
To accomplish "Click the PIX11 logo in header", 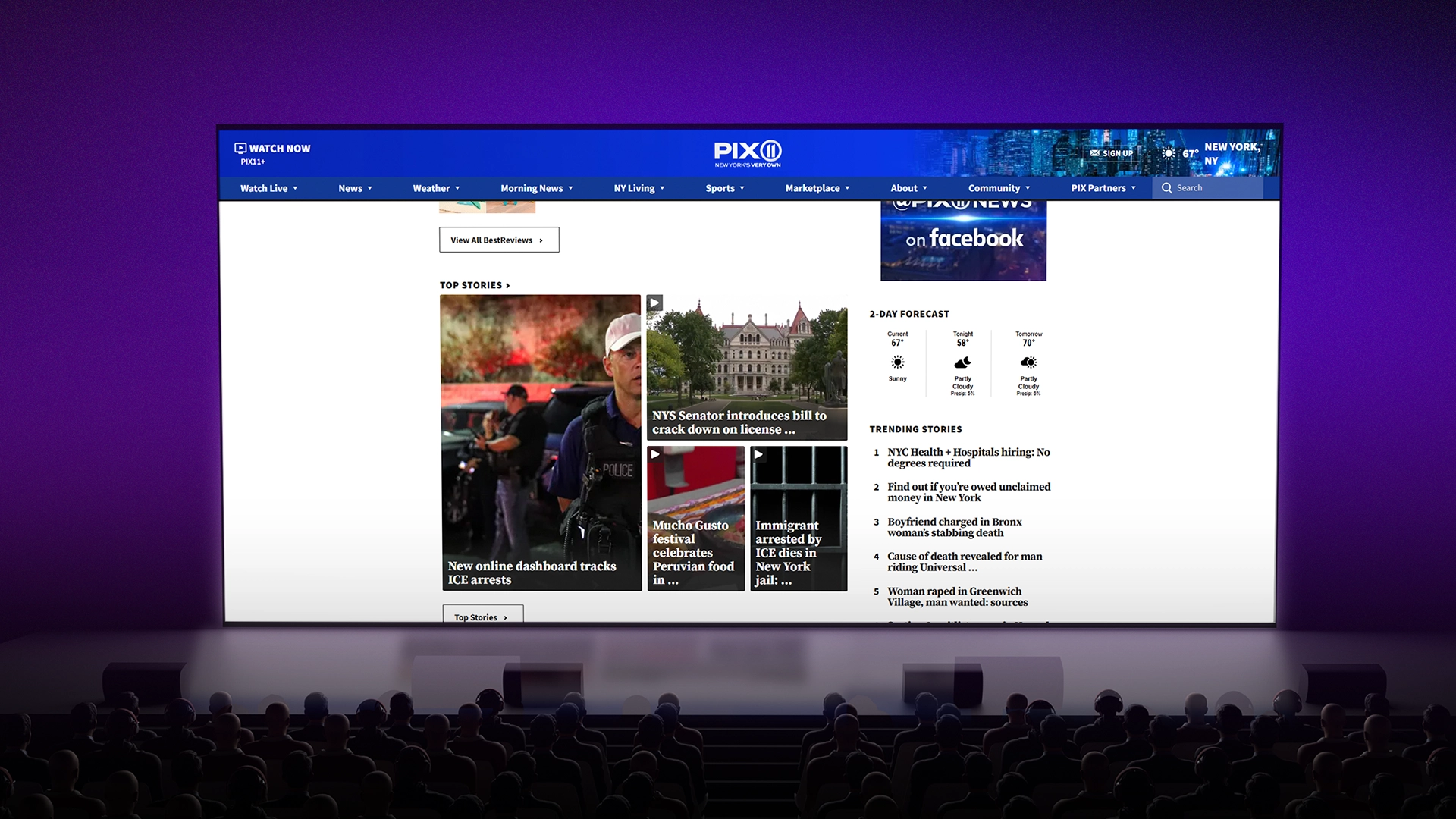I will (747, 152).
